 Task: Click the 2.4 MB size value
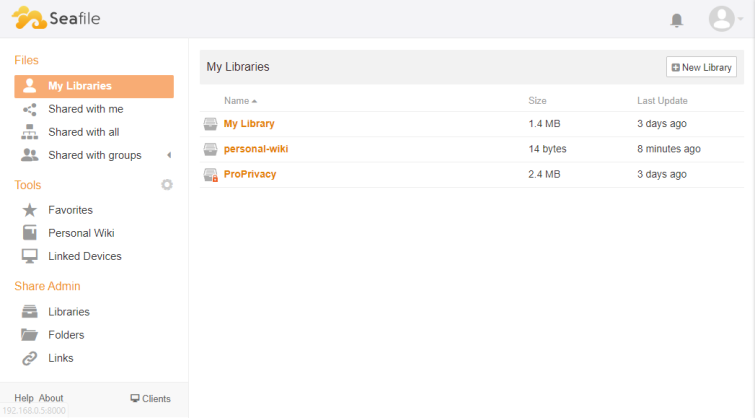pyautogui.click(x=544, y=174)
